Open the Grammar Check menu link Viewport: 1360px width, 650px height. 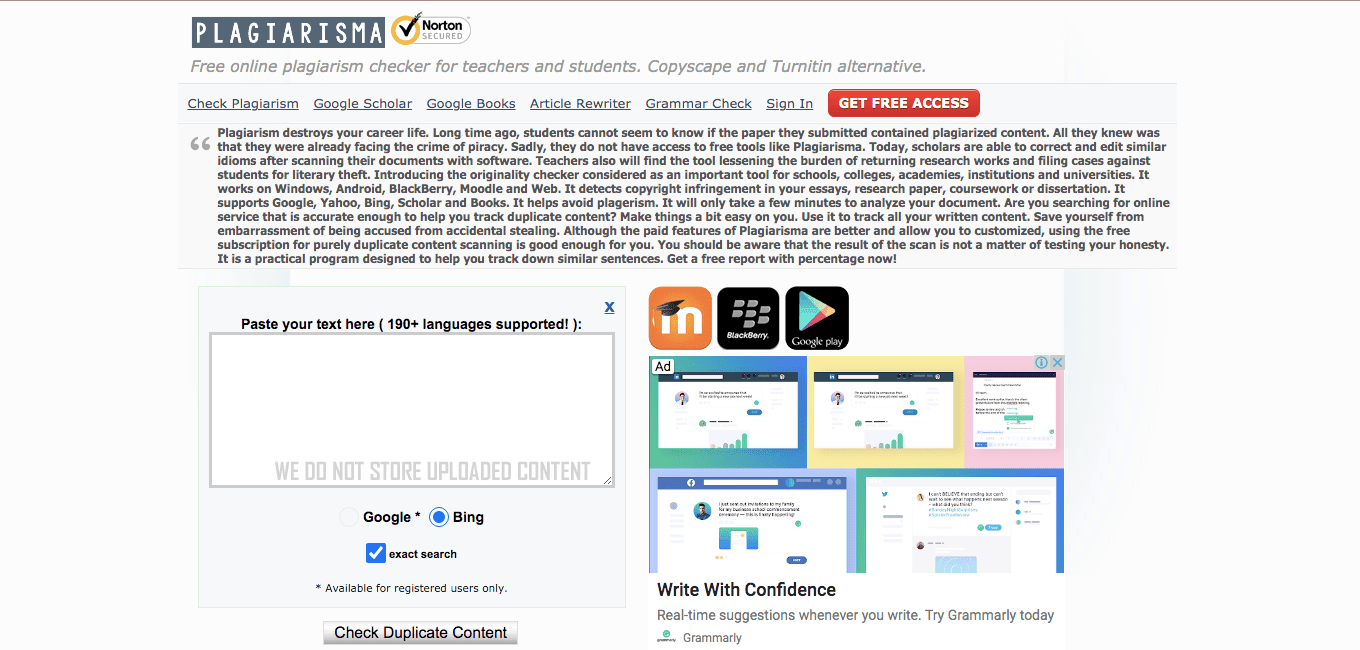pyautogui.click(x=699, y=103)
